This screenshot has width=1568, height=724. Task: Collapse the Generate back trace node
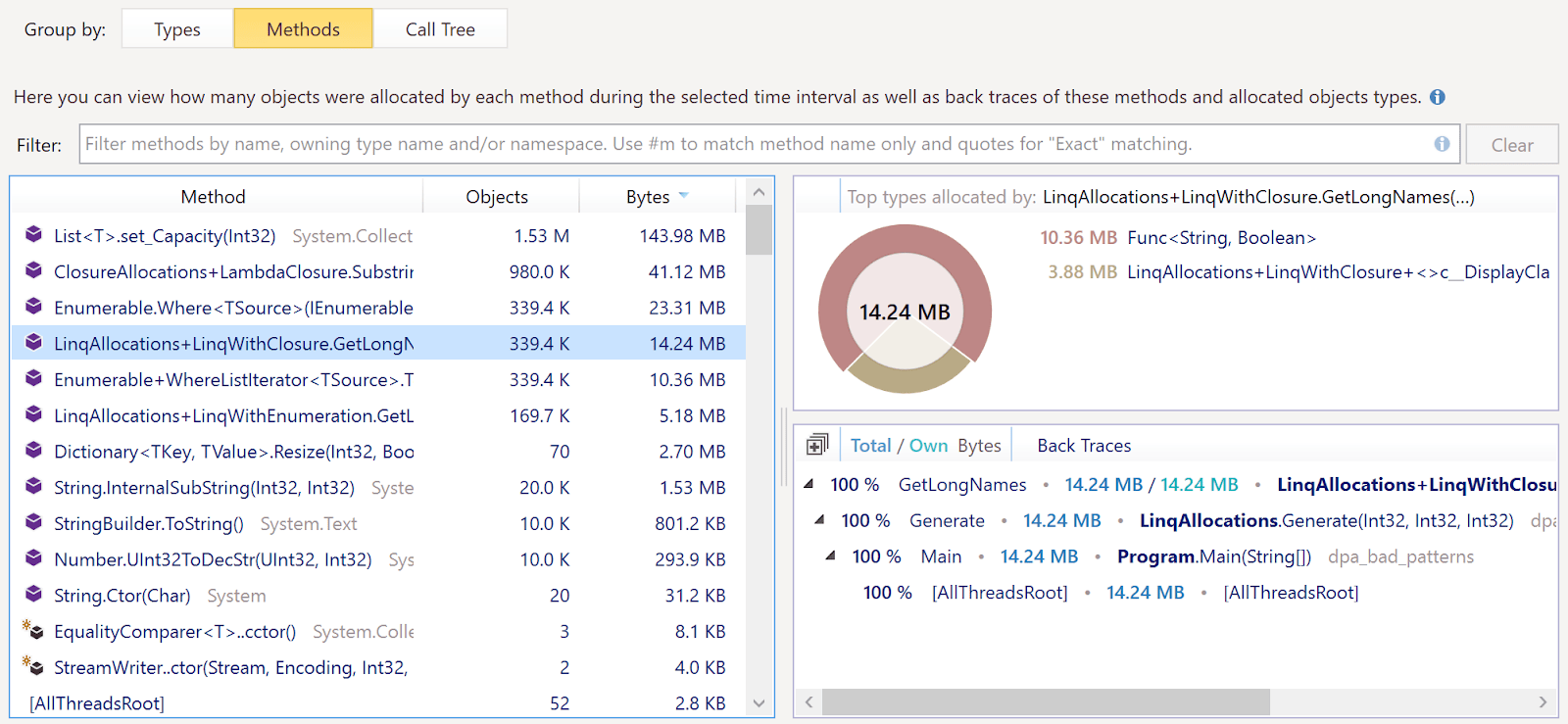pos(819,520)
